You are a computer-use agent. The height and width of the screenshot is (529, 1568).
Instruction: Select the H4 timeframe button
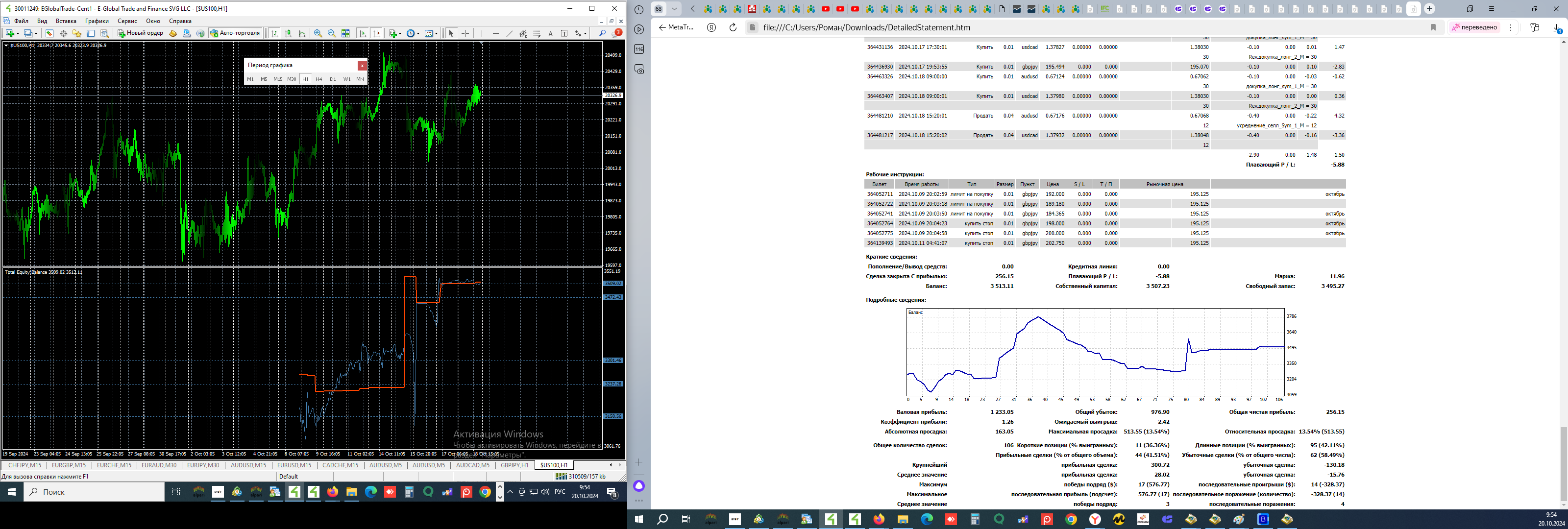(x=319, y=79)
